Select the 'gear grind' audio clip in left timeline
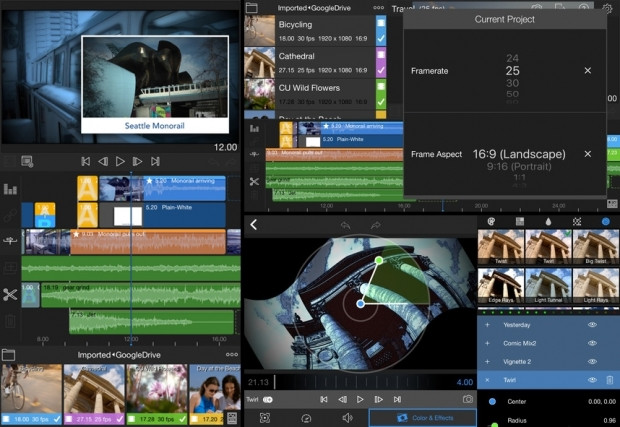The height and width of the screenshot is (427, 620). (x=140, y=295)
